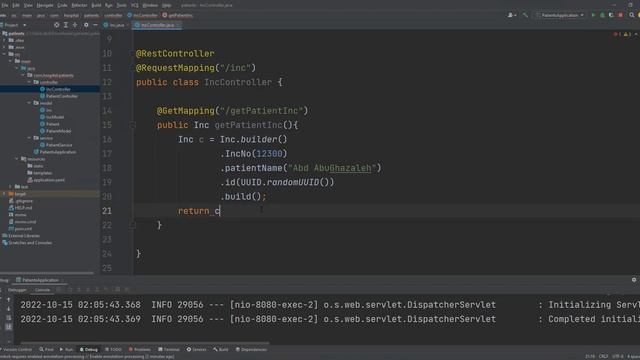Expand the target folder in tree

(4, 194)
